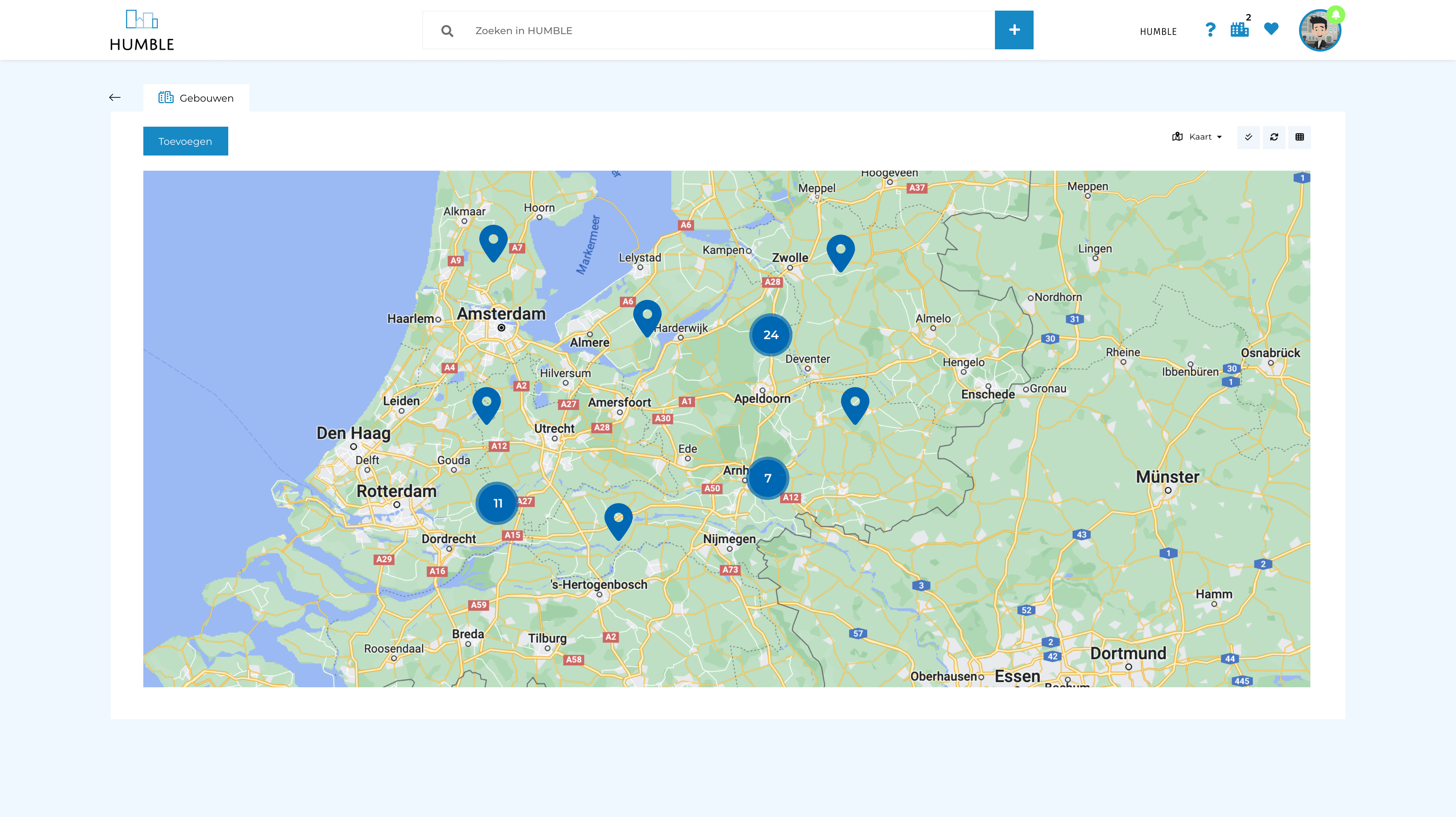Click the search magnifier icon
Screen dimensions: 1456x817
coord(447,30)
